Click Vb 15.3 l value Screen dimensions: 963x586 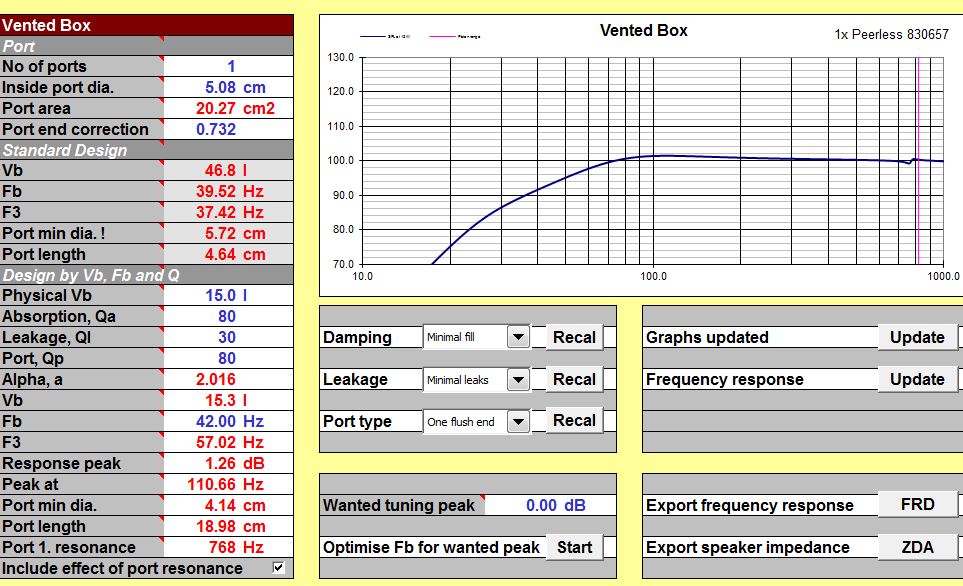pyautogui.click(x=228, y=400)
